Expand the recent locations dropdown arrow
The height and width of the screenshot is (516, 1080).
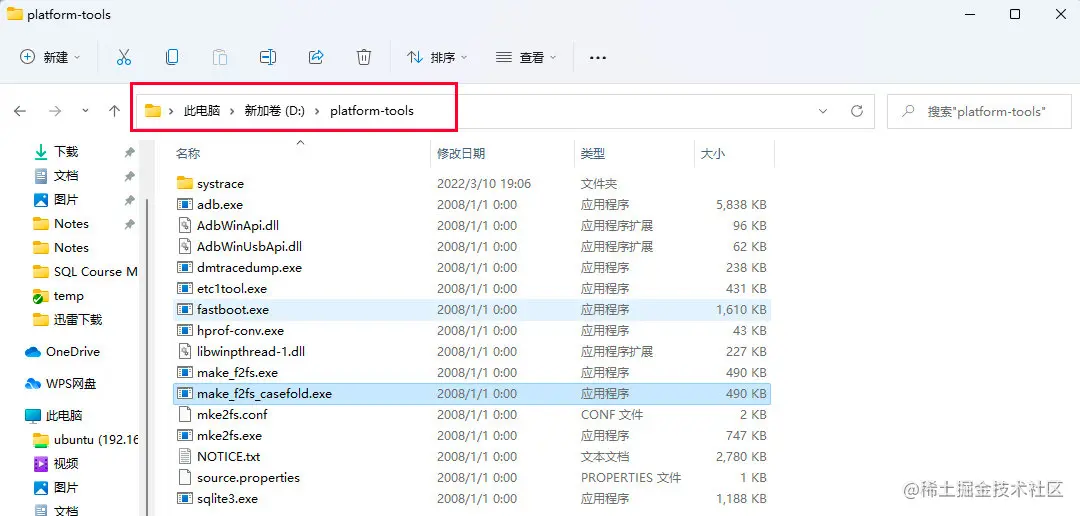[85, 111]
